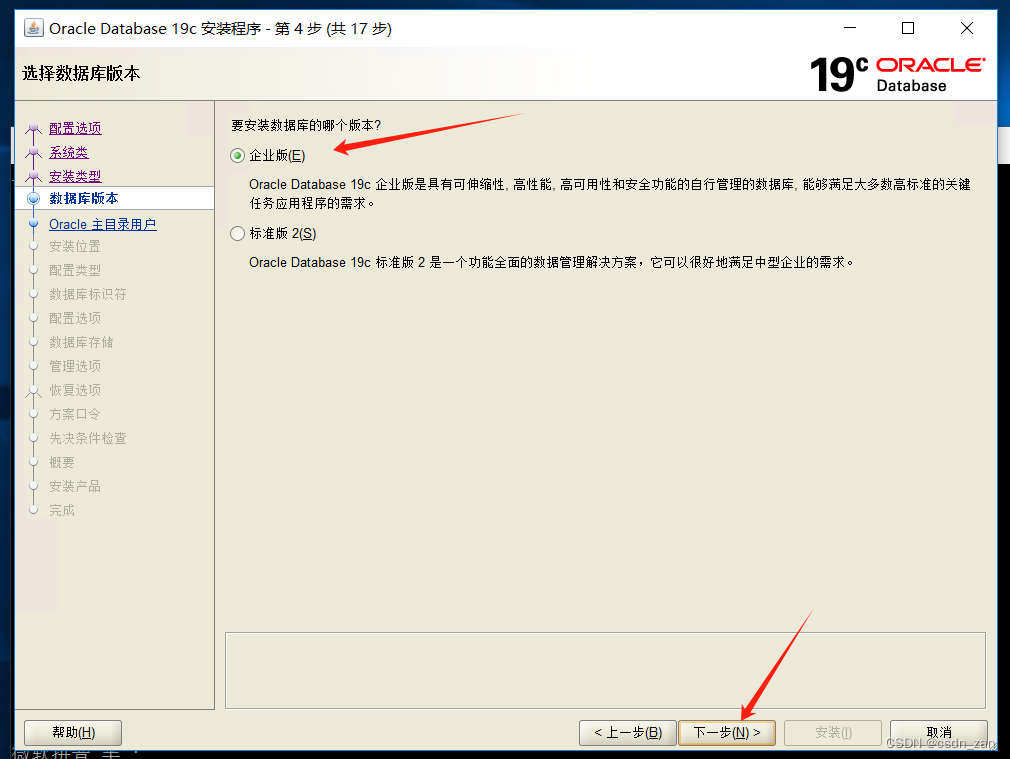Maximize the Oracle installer window
This screenshot has height=759, width=1010.
tap(908, 28)
